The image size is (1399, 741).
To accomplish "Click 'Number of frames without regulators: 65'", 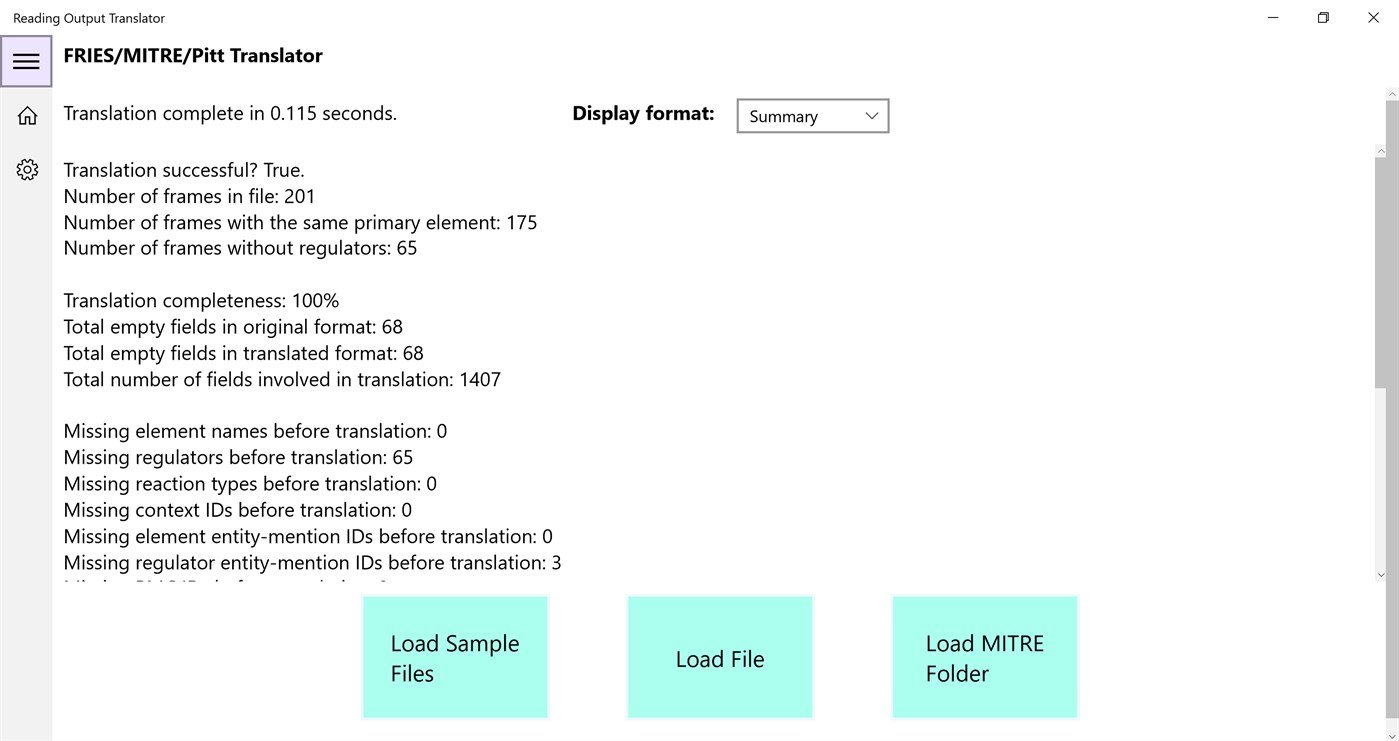I will pyautogui.click(x=240, y=248).
